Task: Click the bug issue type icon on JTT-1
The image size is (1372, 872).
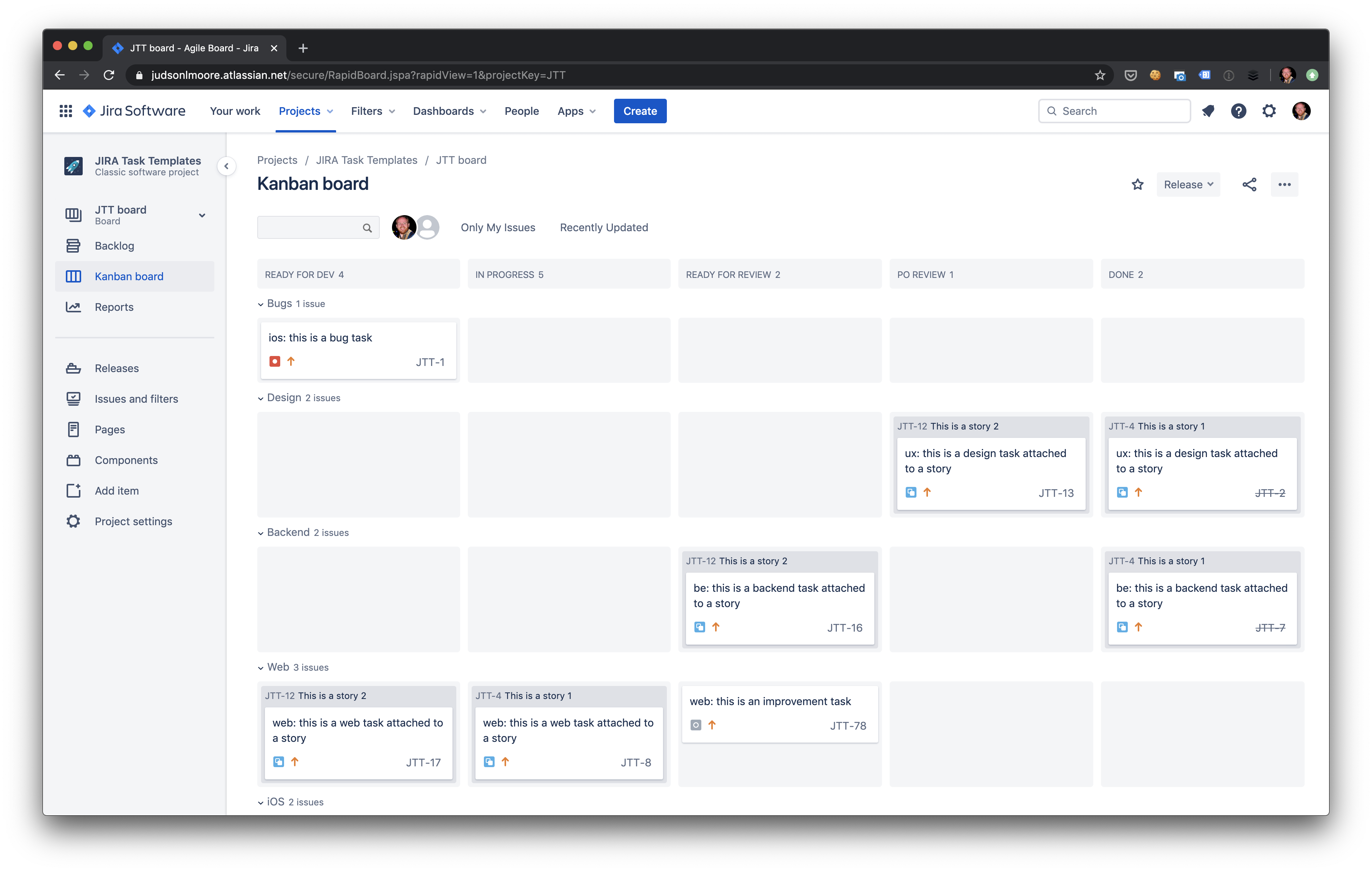Action: click(274, 361)
